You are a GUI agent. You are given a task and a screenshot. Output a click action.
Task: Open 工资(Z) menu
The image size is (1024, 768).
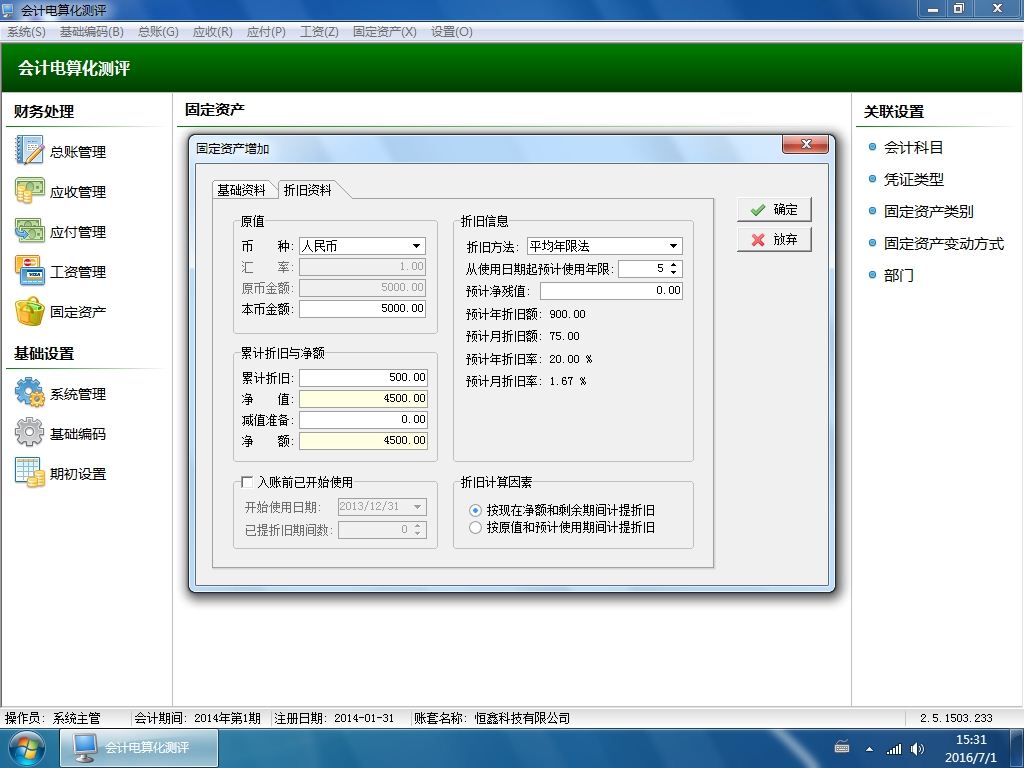[x=319, y=31]
